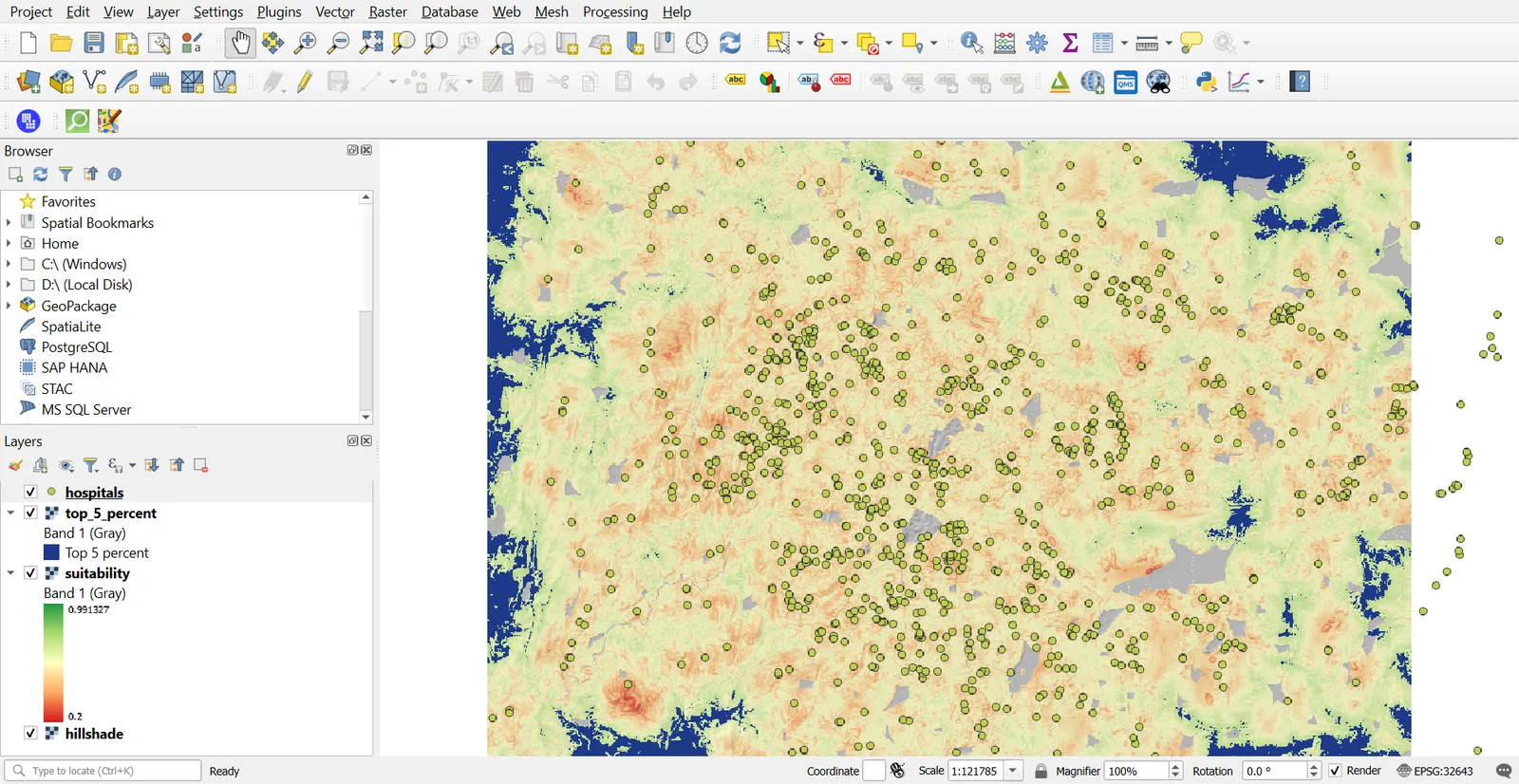Open the Scale dropdown in status bar

click(x=1013, y=771)
